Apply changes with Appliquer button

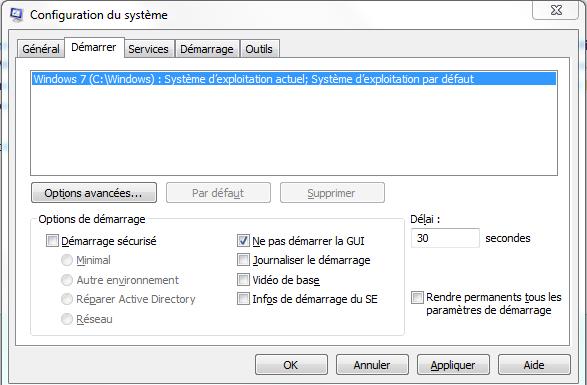click(x=453, y=365)
